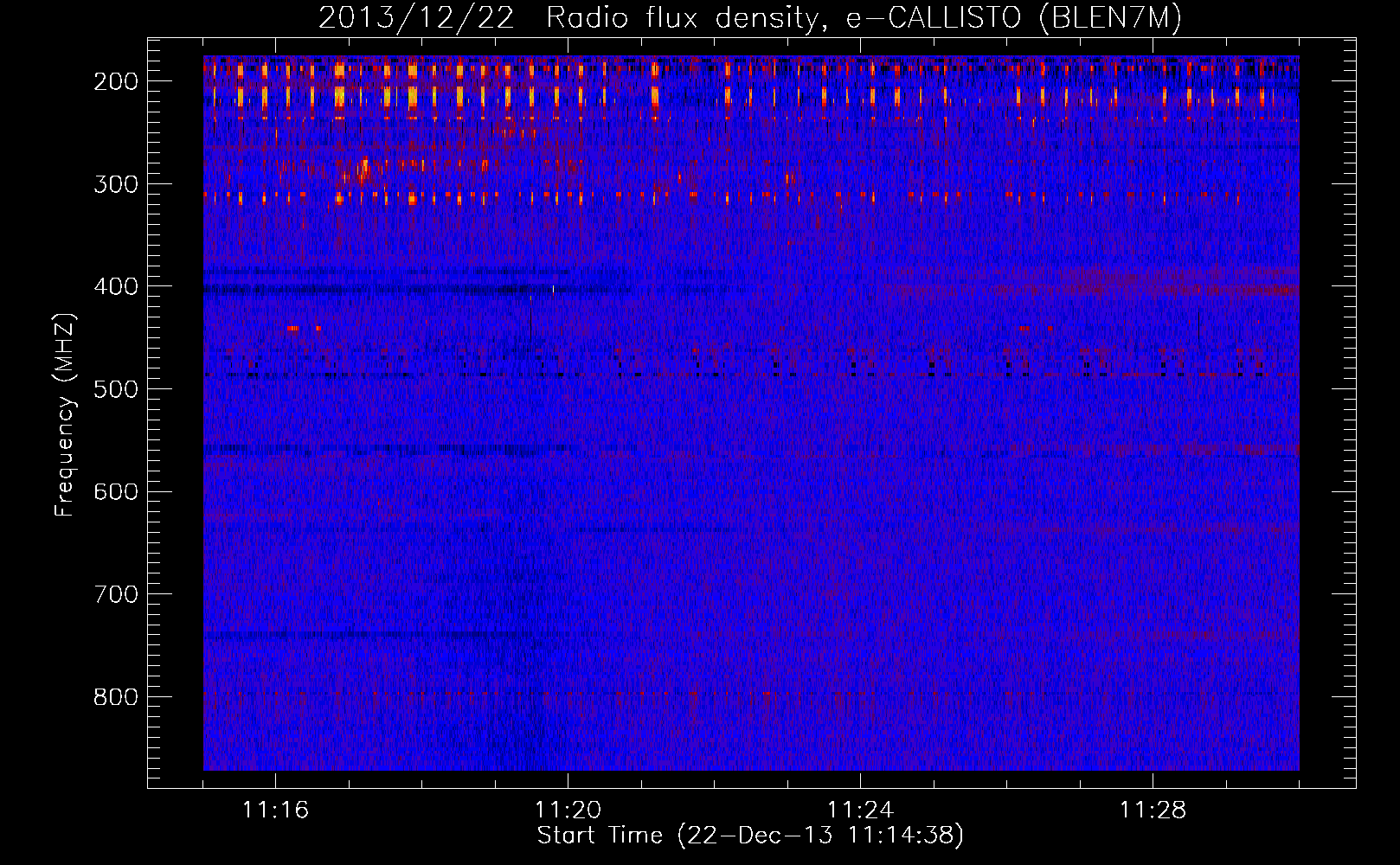
Task: Click the 500 frequency tick label
Action: pos(115,389)
